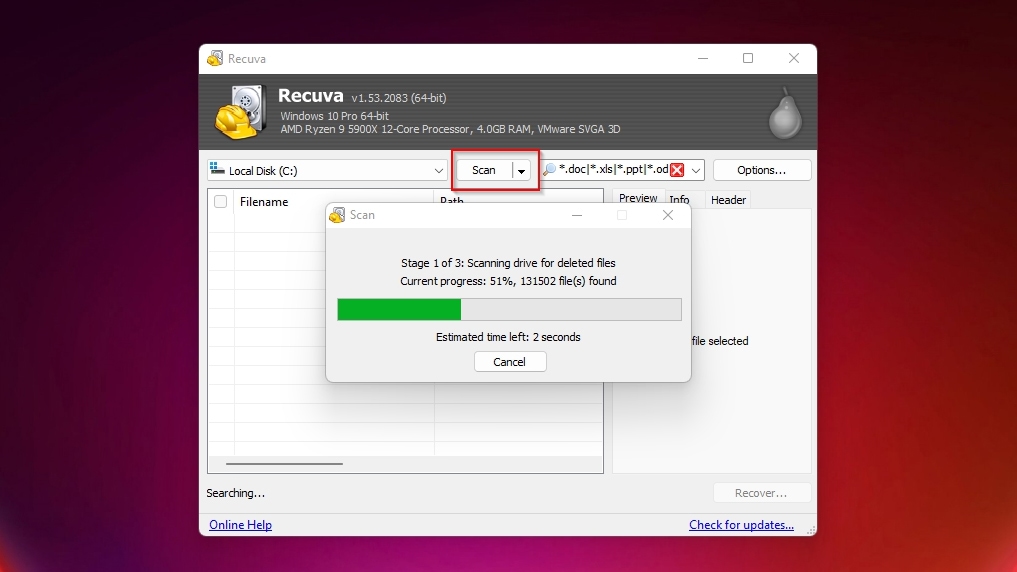
Task: Click the Recover button
Action: (761, 493)
